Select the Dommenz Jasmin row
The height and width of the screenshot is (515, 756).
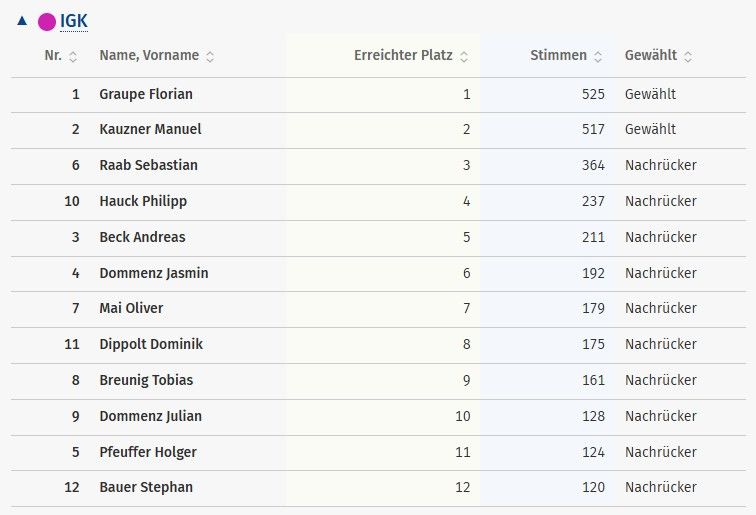(154, 273)
